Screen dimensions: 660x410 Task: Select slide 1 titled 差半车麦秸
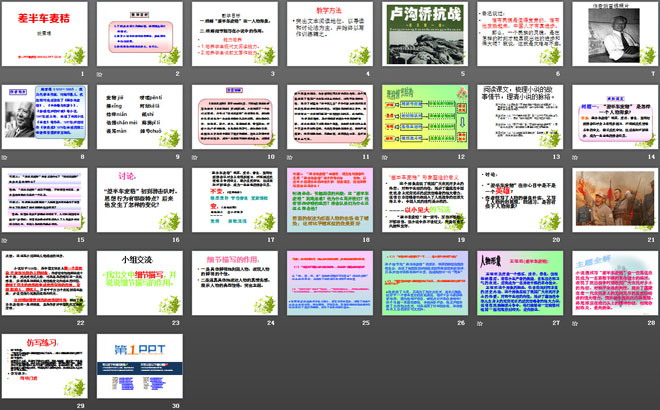[x=45, y=34]
